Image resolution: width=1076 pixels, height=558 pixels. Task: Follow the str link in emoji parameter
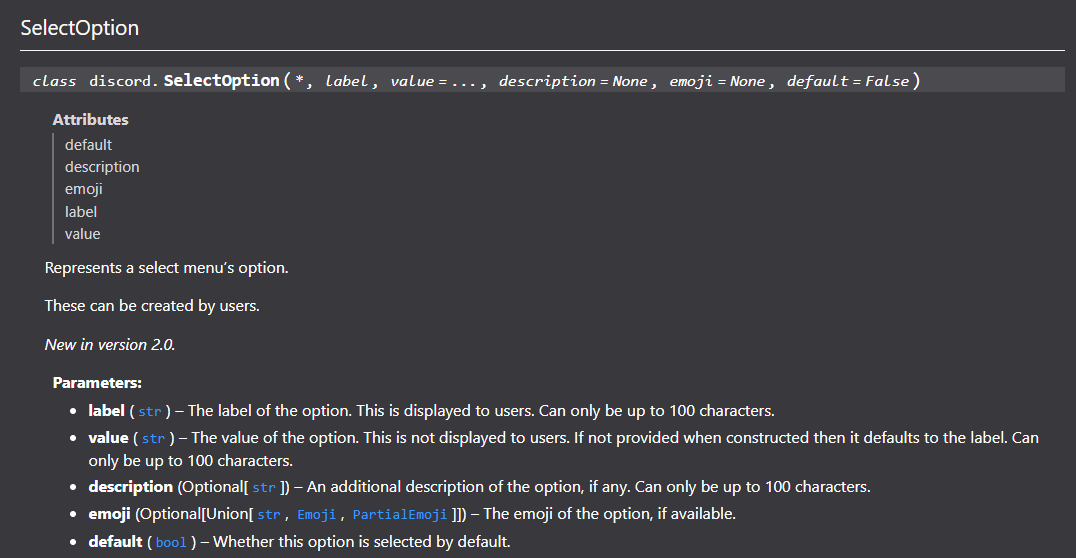click(x=269, y=514)
